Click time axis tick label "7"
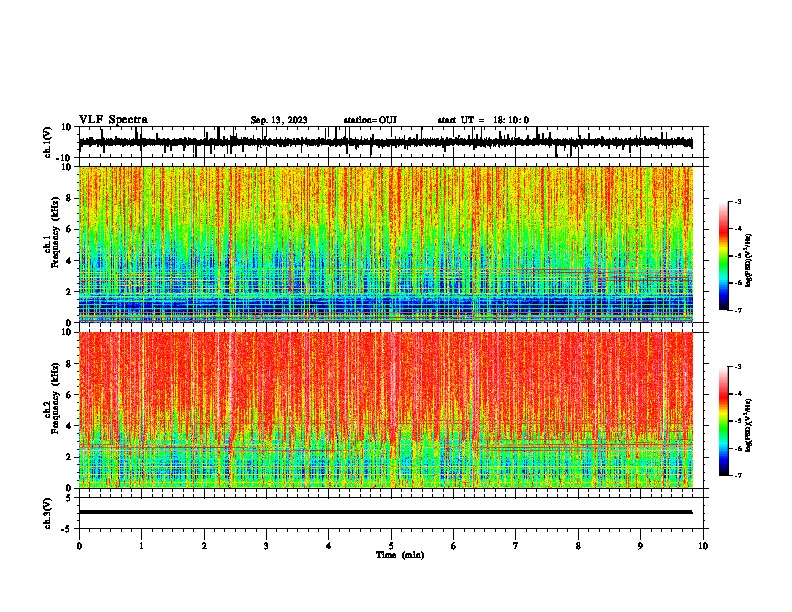The height and width of the screenshot is (612, 792). click(x=516, y=546)
